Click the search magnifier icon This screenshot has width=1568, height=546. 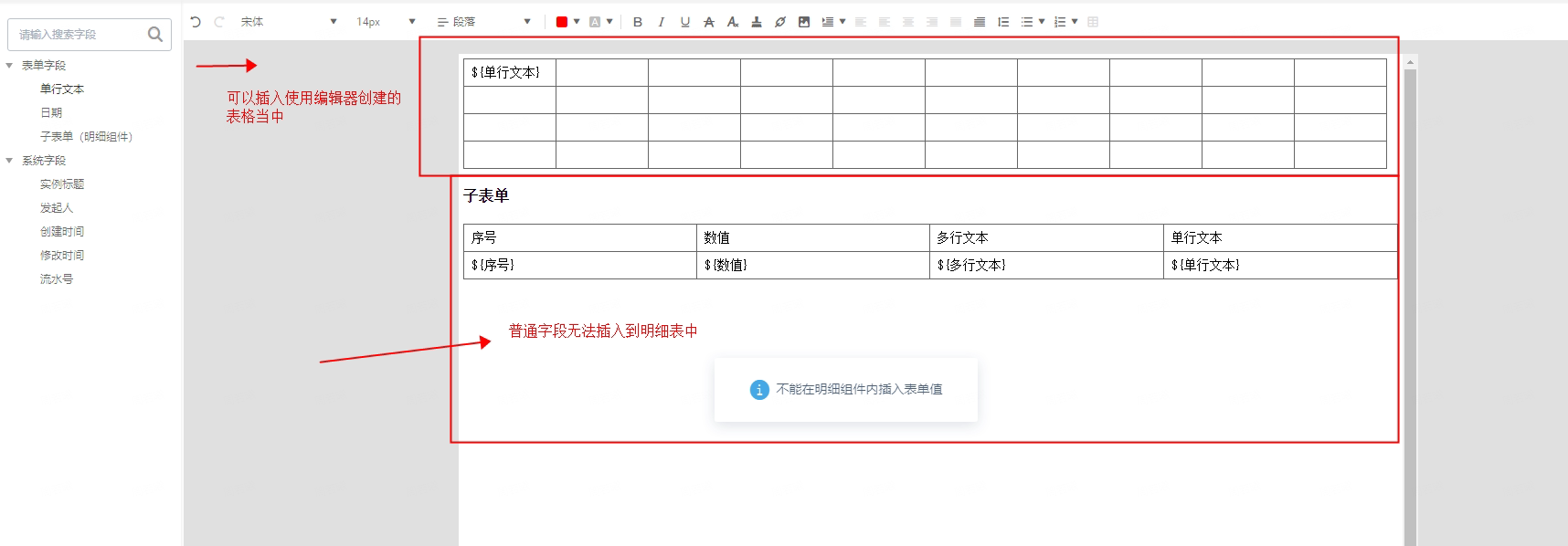pos(155,35)
